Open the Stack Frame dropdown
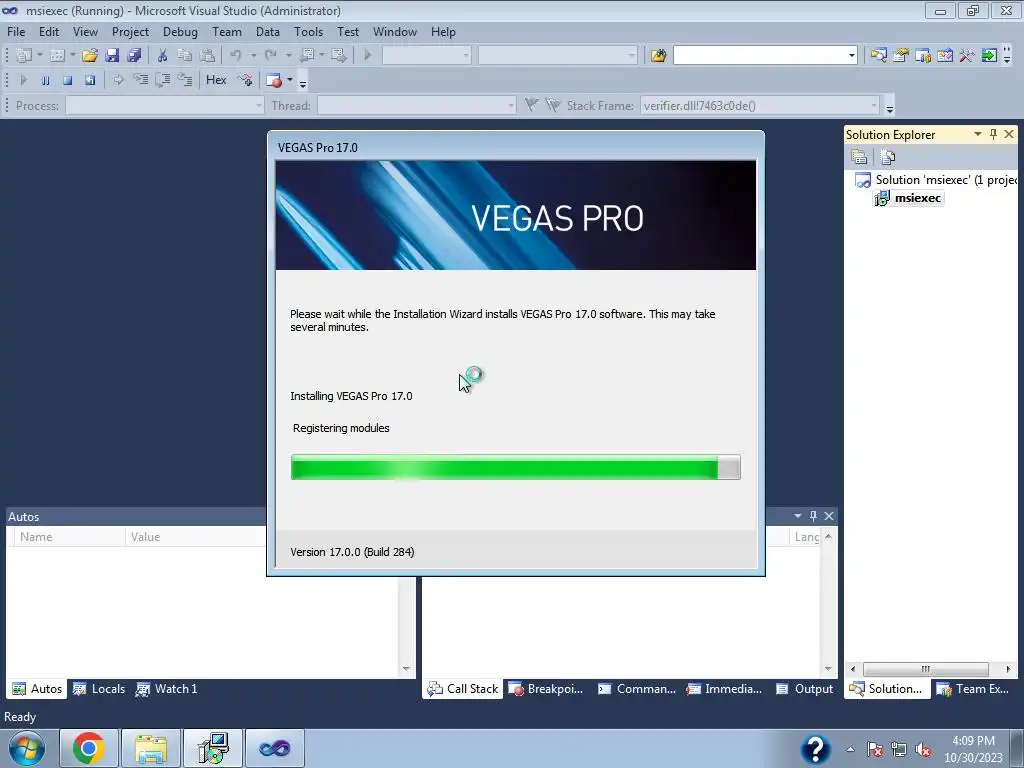Viewport: 1024px width, 768px height. point(874,106)
